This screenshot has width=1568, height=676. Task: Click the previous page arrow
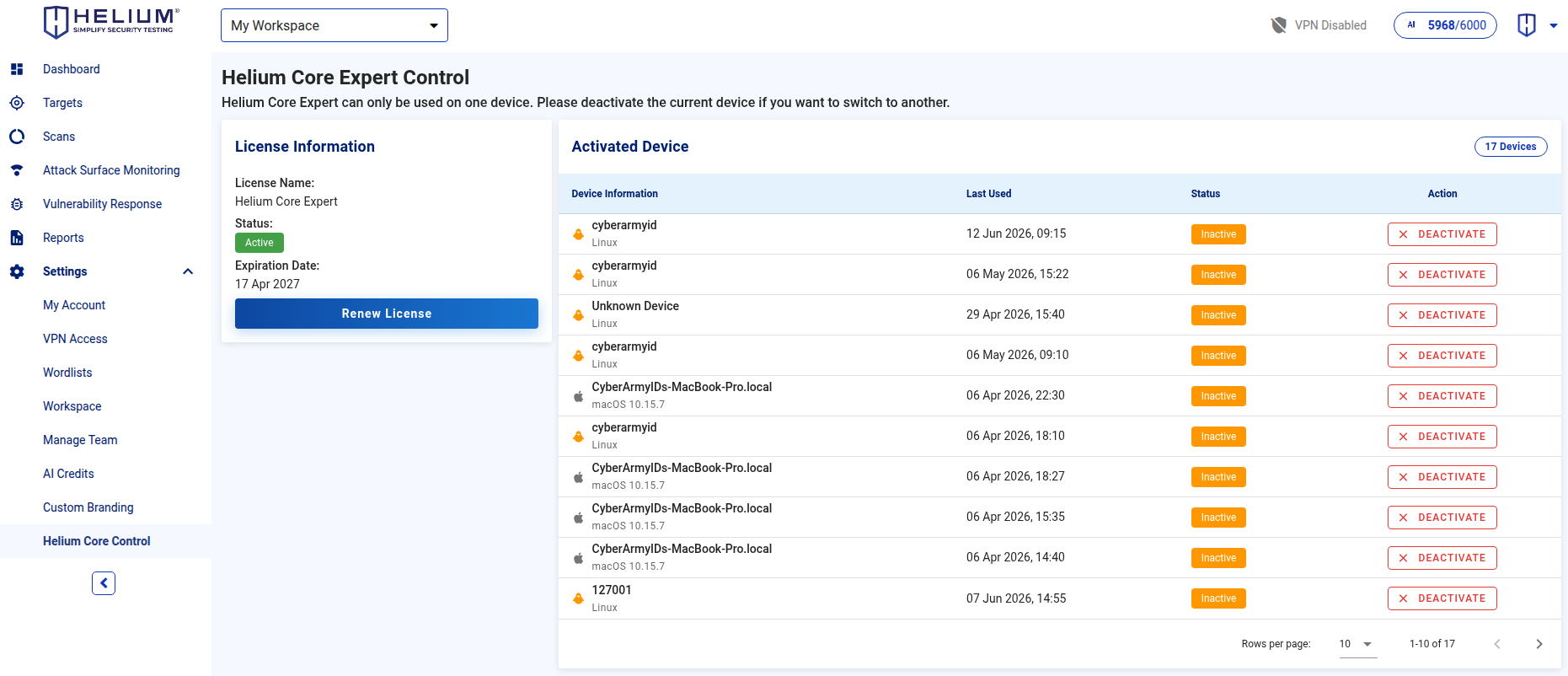coord(1497,644)
